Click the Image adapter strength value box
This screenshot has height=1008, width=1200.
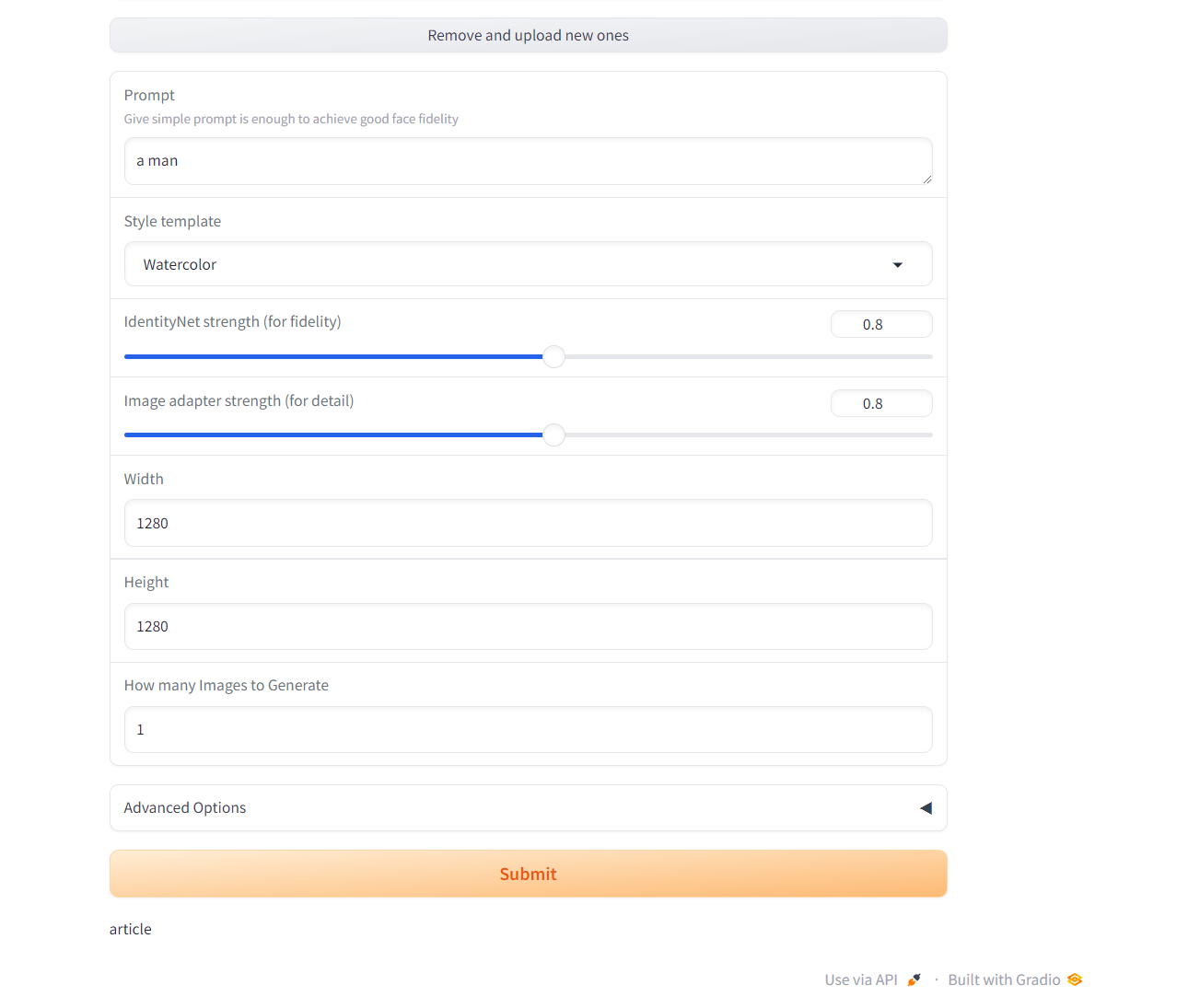click(x=881, y=403)
